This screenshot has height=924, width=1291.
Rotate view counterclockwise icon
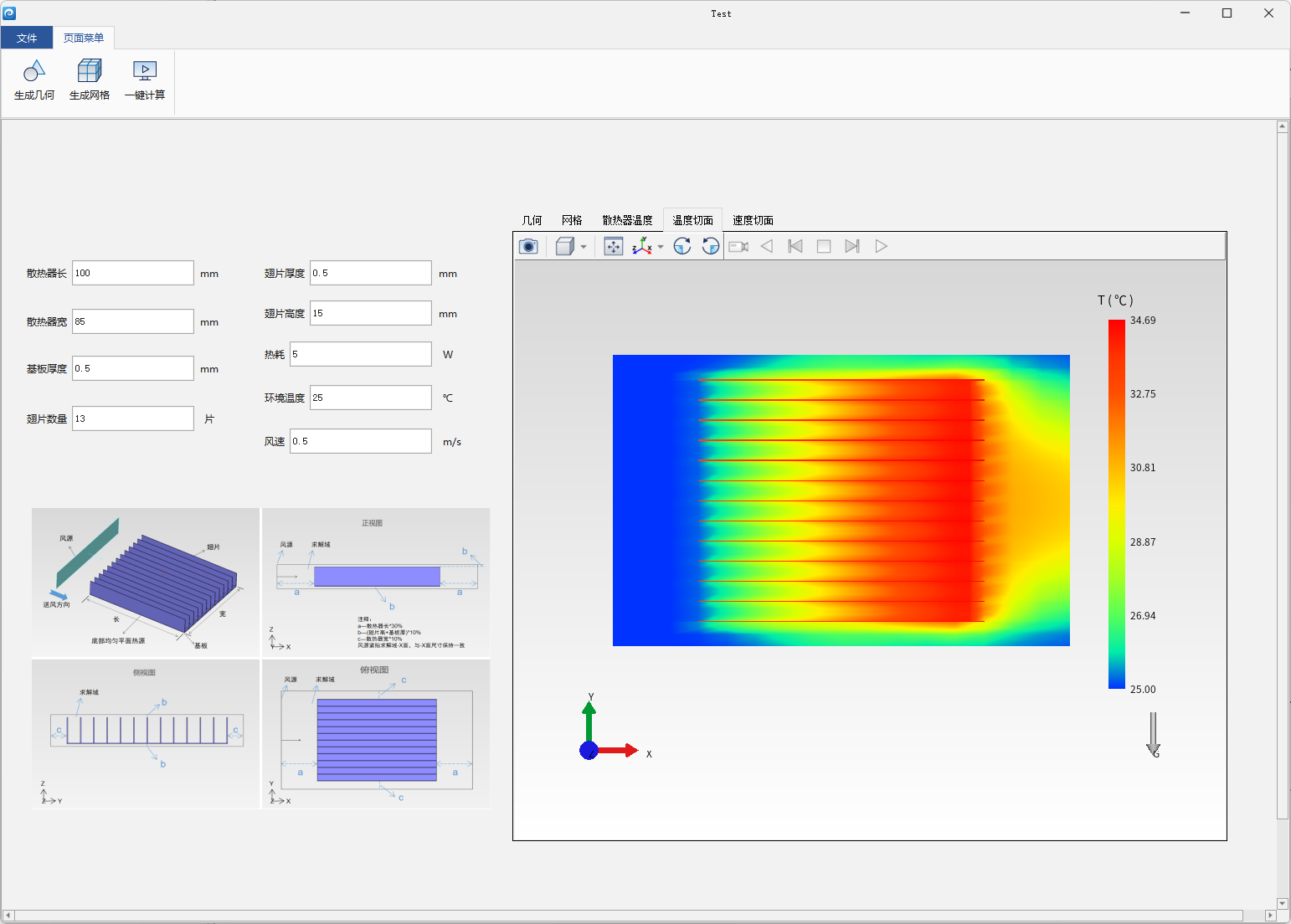point(711,246)
